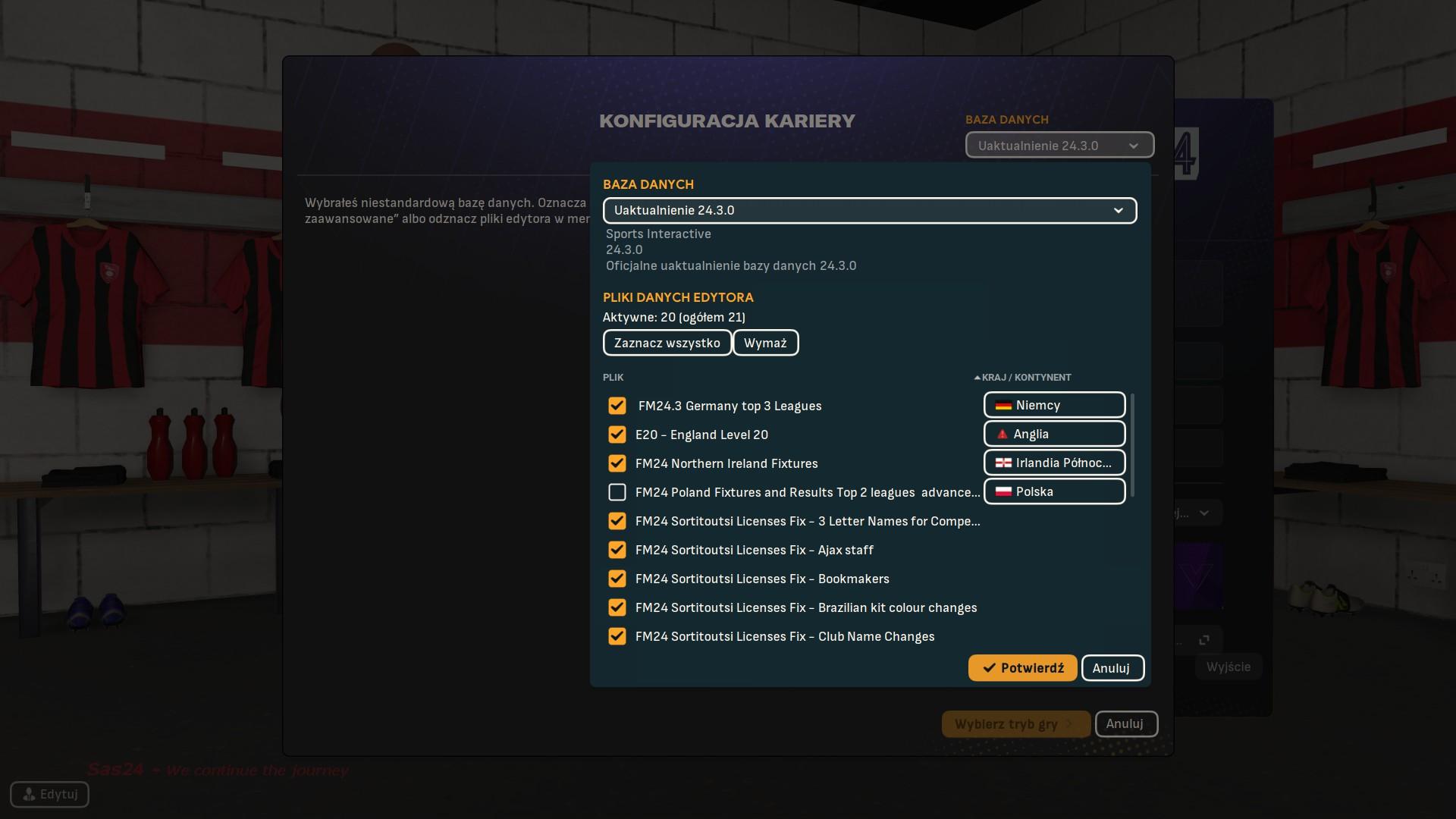Image resolution: width=1456 pixels, height=819 pixels.
Task: Click the chevron in header database dropdown
Action: click(1134, 146)
